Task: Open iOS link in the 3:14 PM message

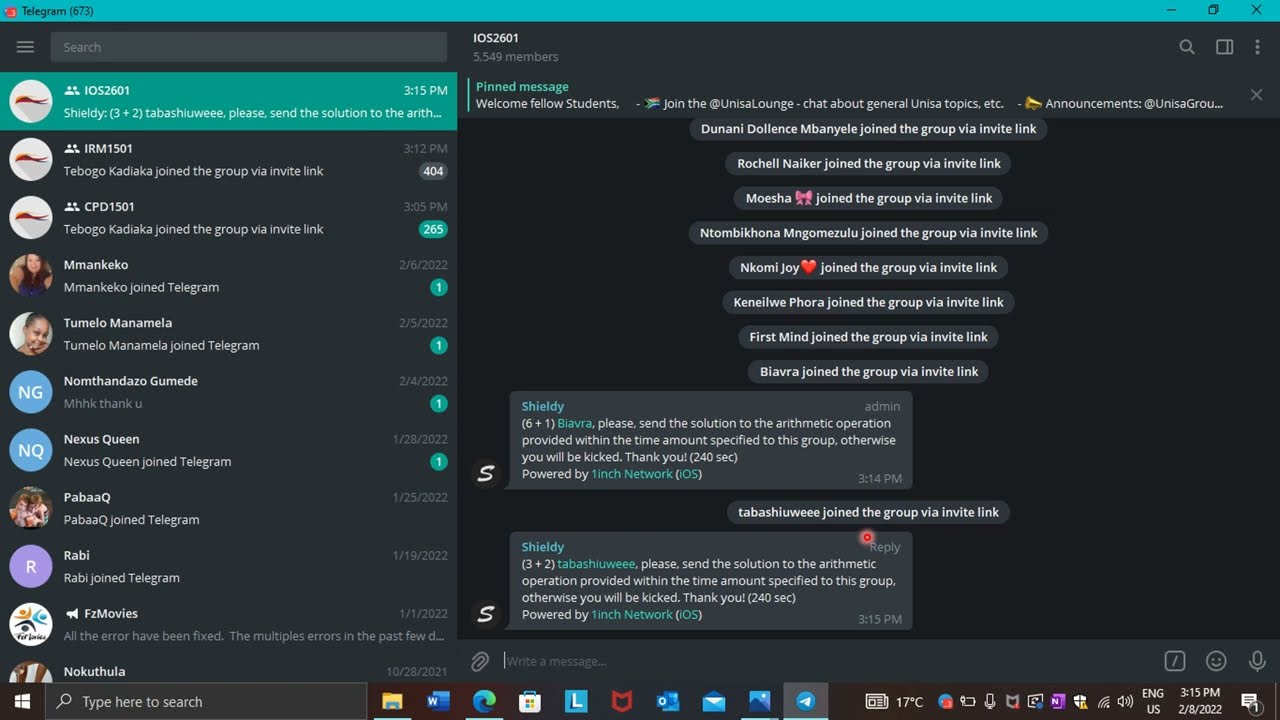Action: tap(689, 474)
